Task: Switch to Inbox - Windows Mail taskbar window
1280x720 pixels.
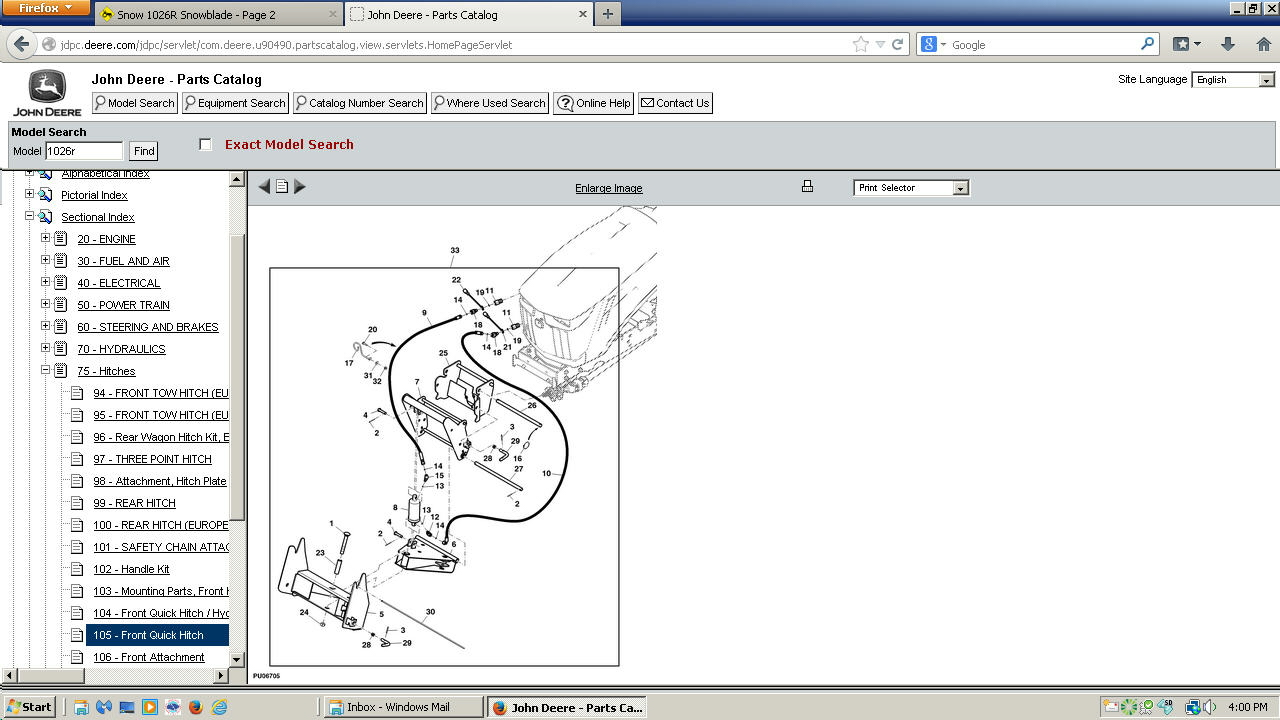Action: click(404, 707)
